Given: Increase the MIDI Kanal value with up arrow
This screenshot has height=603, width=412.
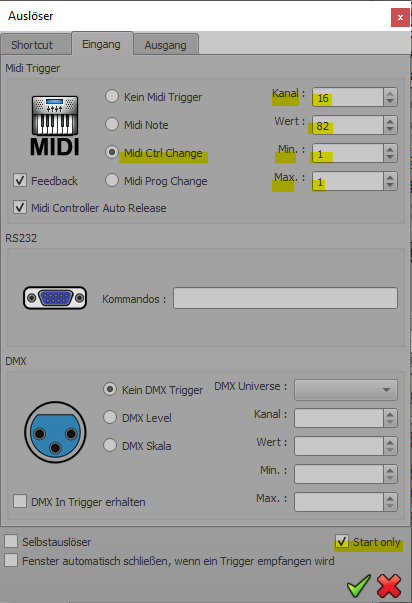Looking at the screenshot, I should click(390, 93).
